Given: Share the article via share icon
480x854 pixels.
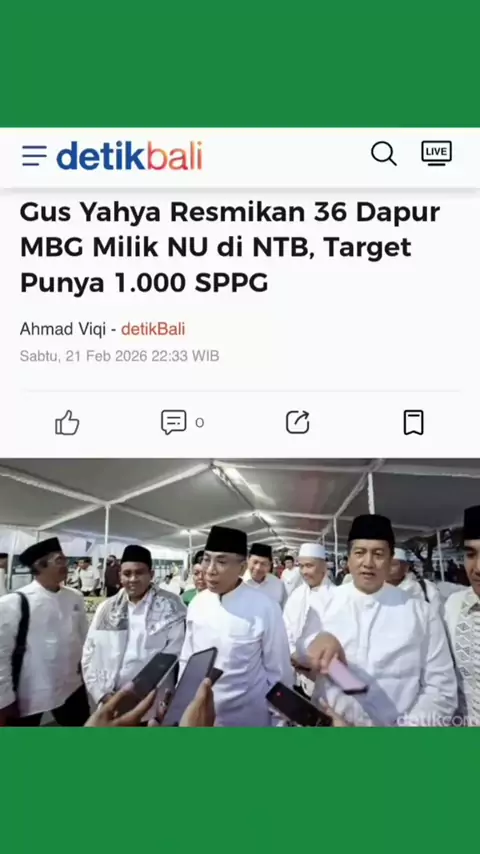Looking at the screenshot, I should click(x=297, y=422).
